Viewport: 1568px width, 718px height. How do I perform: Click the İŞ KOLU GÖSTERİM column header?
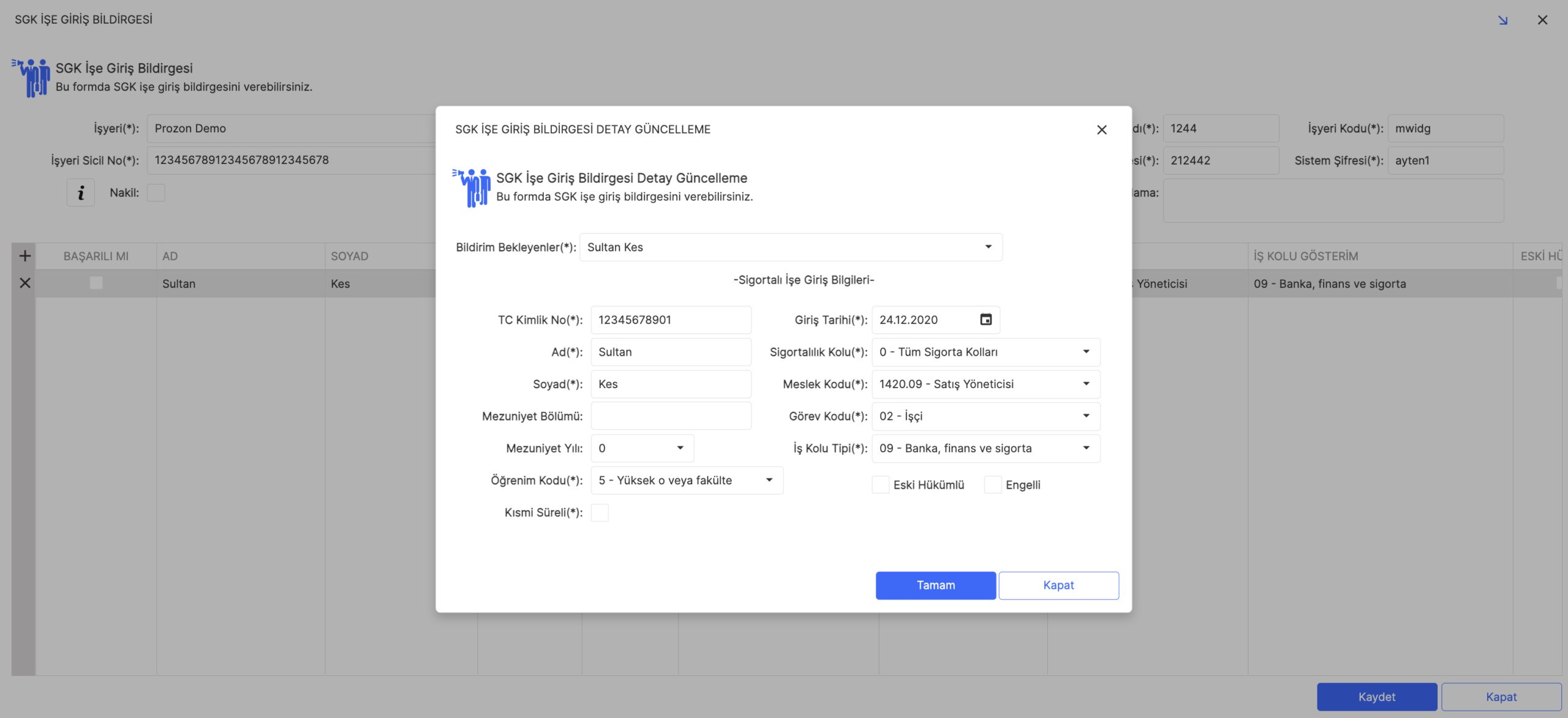(1305, 256)
